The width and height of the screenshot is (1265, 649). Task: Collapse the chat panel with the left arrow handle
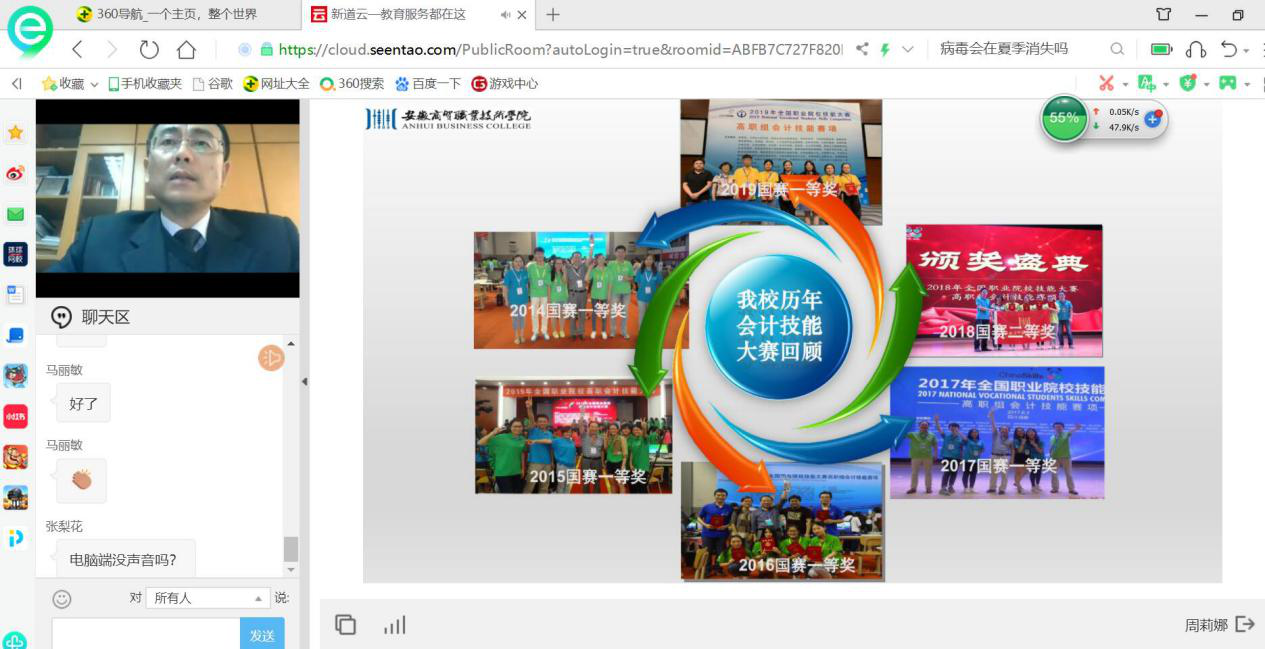[x=305, y=381]
